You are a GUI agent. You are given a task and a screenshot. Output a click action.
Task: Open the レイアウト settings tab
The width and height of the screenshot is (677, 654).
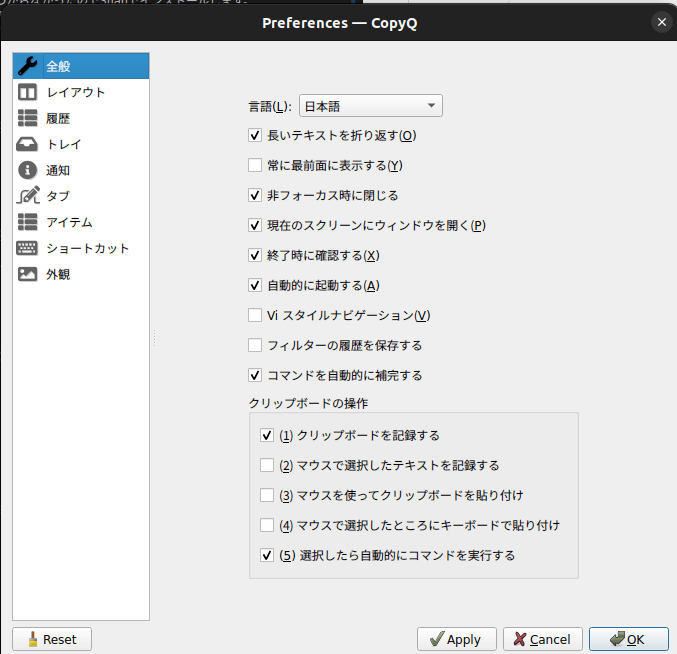click(81, 92)
